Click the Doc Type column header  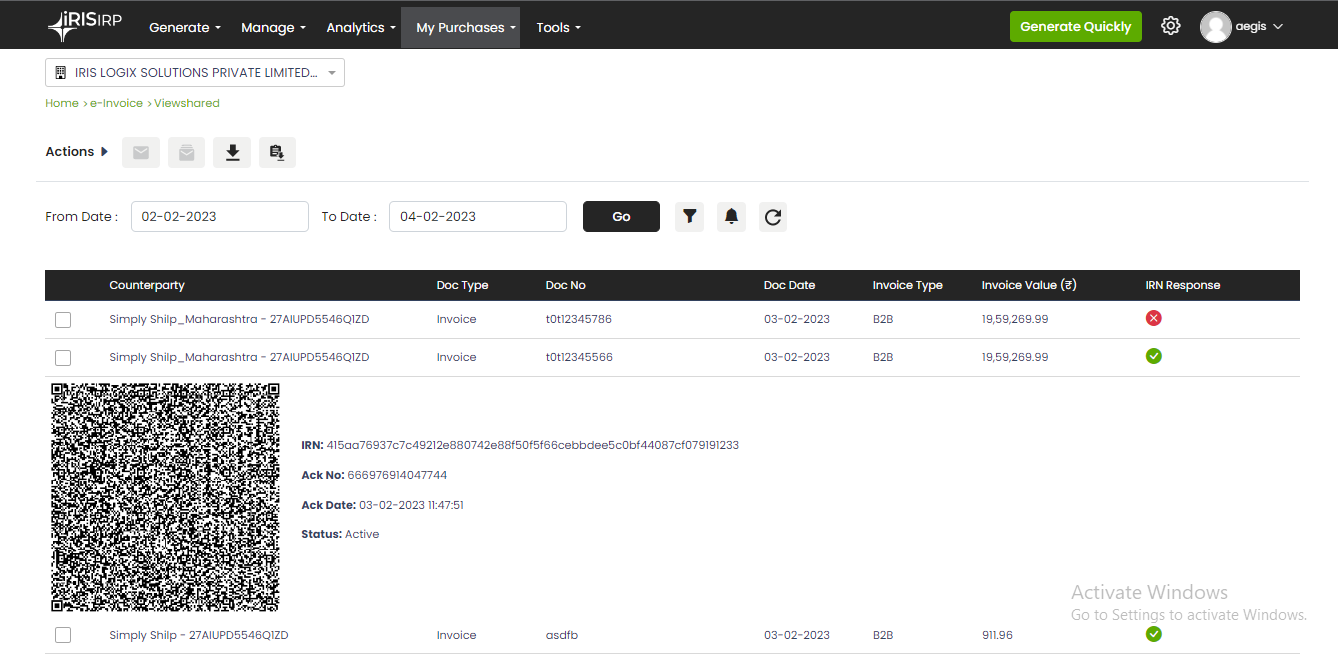pos(462,285)
